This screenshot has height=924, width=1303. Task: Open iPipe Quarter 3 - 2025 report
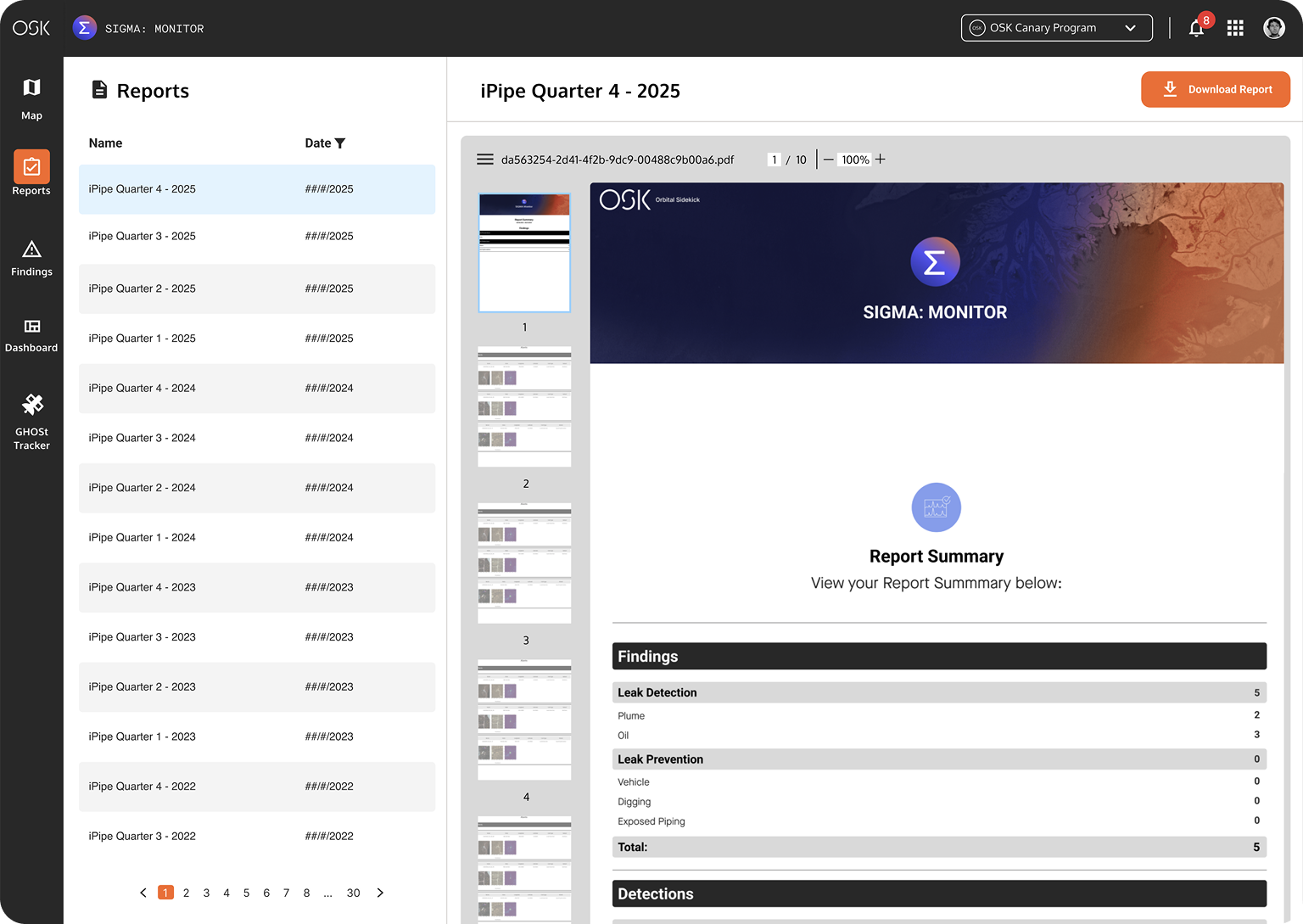coord(257,236)
